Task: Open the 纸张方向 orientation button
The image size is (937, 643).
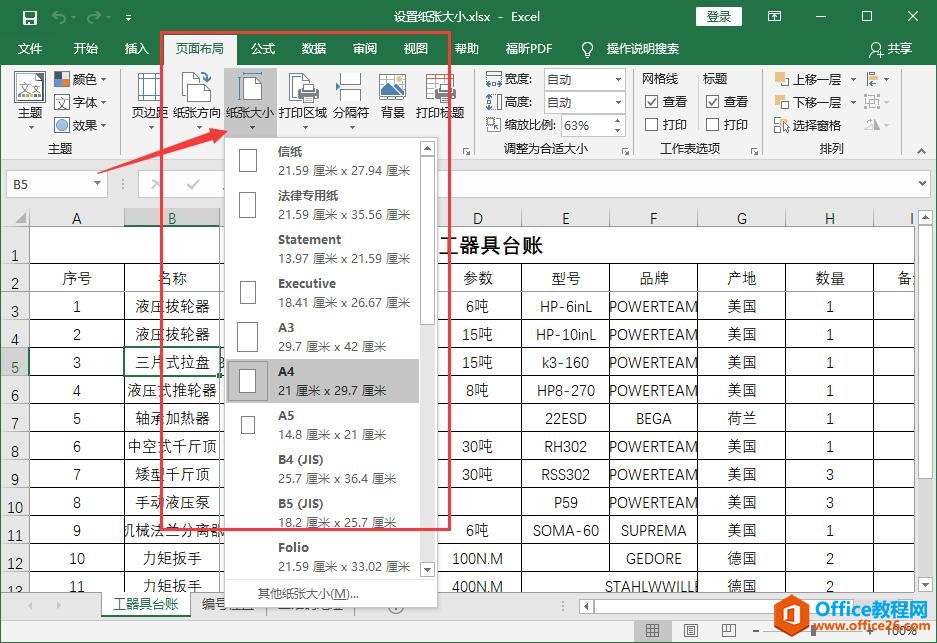Action: [x=197, y=100]
